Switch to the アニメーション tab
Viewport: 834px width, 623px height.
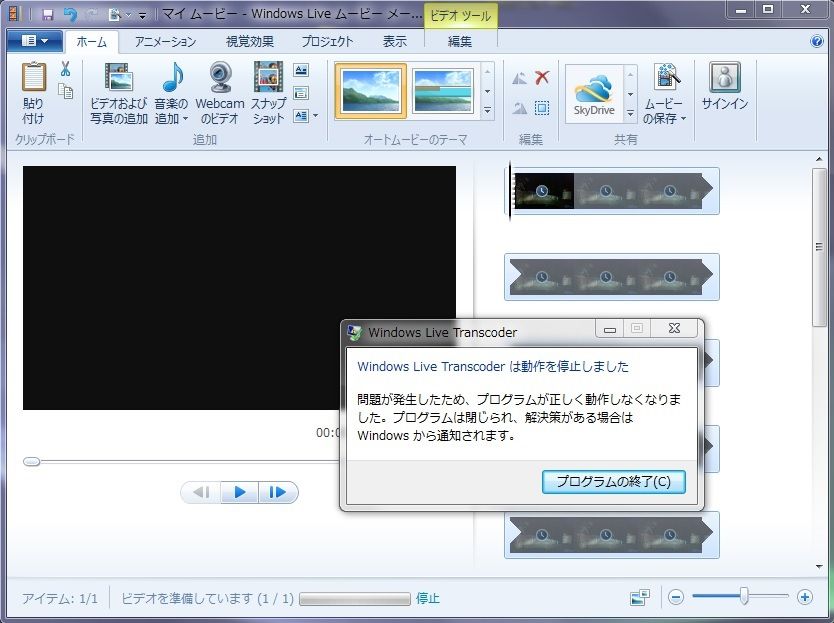tap(165, 41)
